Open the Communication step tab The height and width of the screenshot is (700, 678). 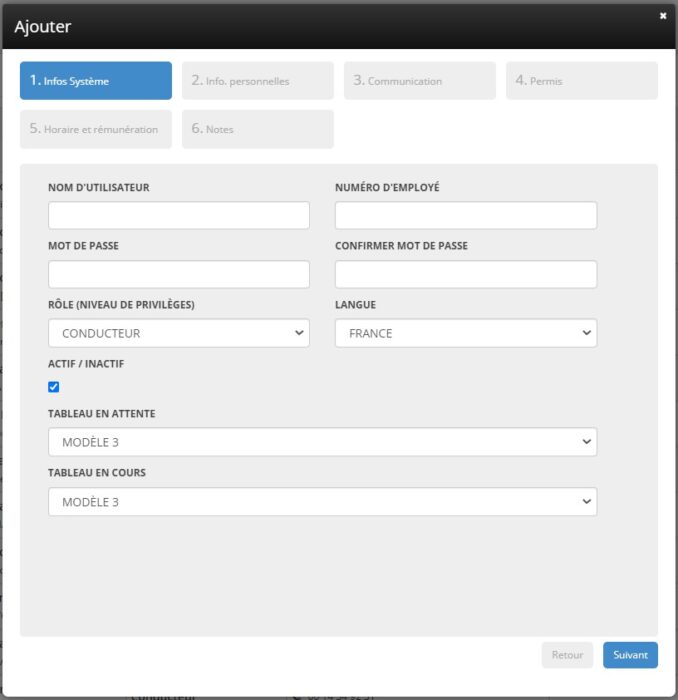[419, 81]
